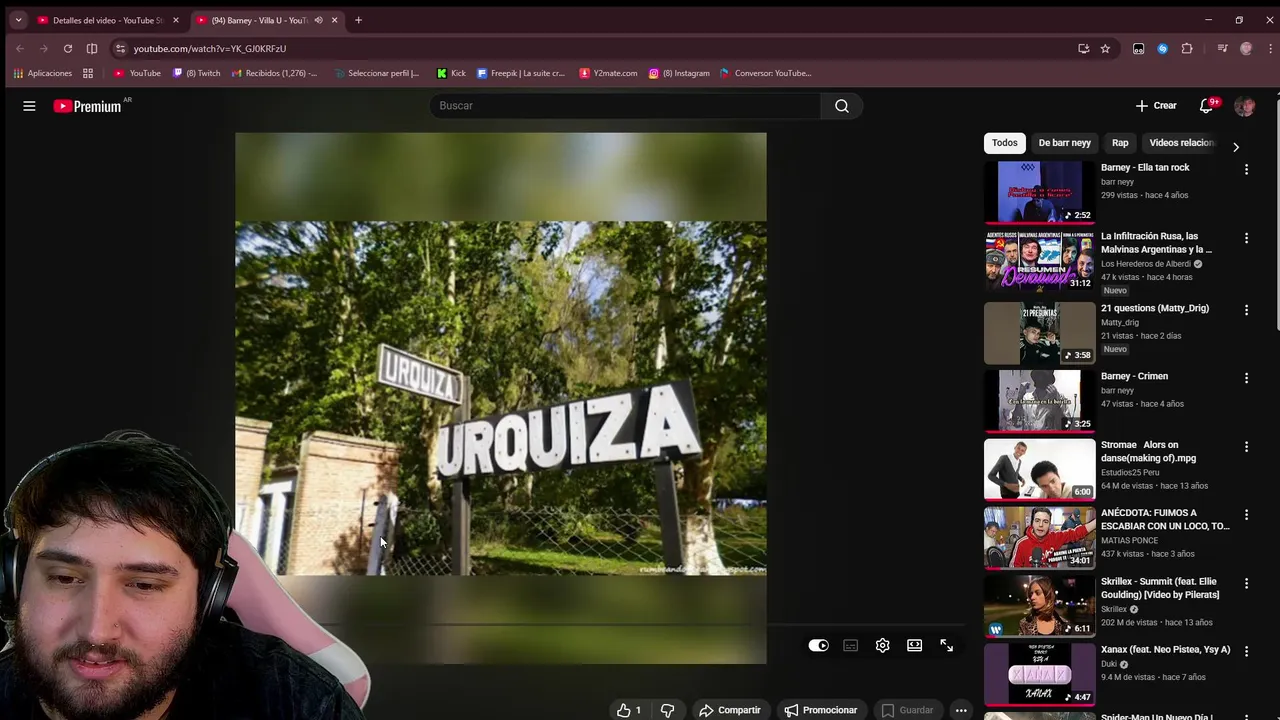The height and width of the screenshot is (720, 1280).
Task: Bookmark this page with the star
Action: 1105,48
